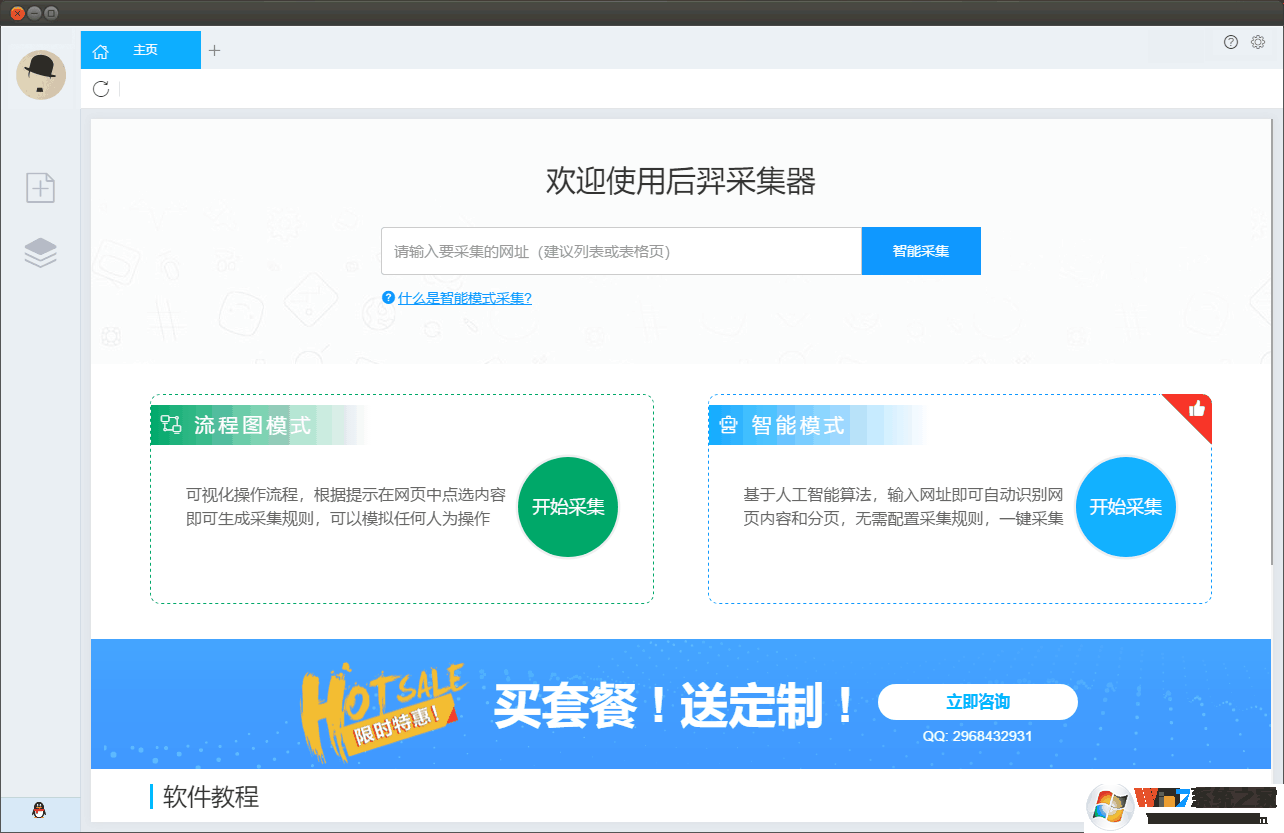
Task: Start collecting via blue 开始采集 in 智能模式
Action: (1125, 507)
